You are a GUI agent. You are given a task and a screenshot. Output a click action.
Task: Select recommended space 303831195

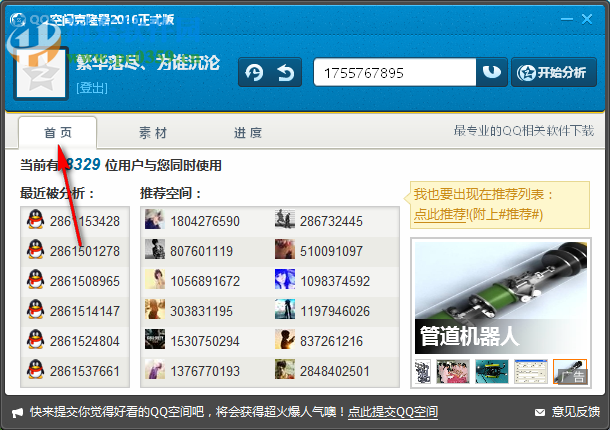pyautogui.click(x=202, y=311)
